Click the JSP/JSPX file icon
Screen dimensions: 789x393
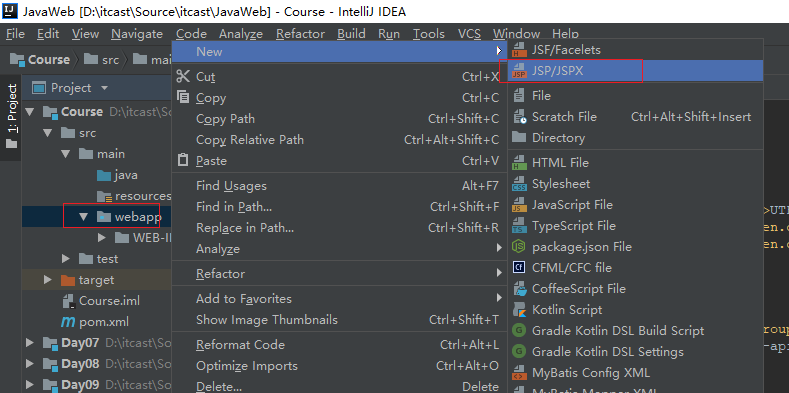[x=519, y=71]
